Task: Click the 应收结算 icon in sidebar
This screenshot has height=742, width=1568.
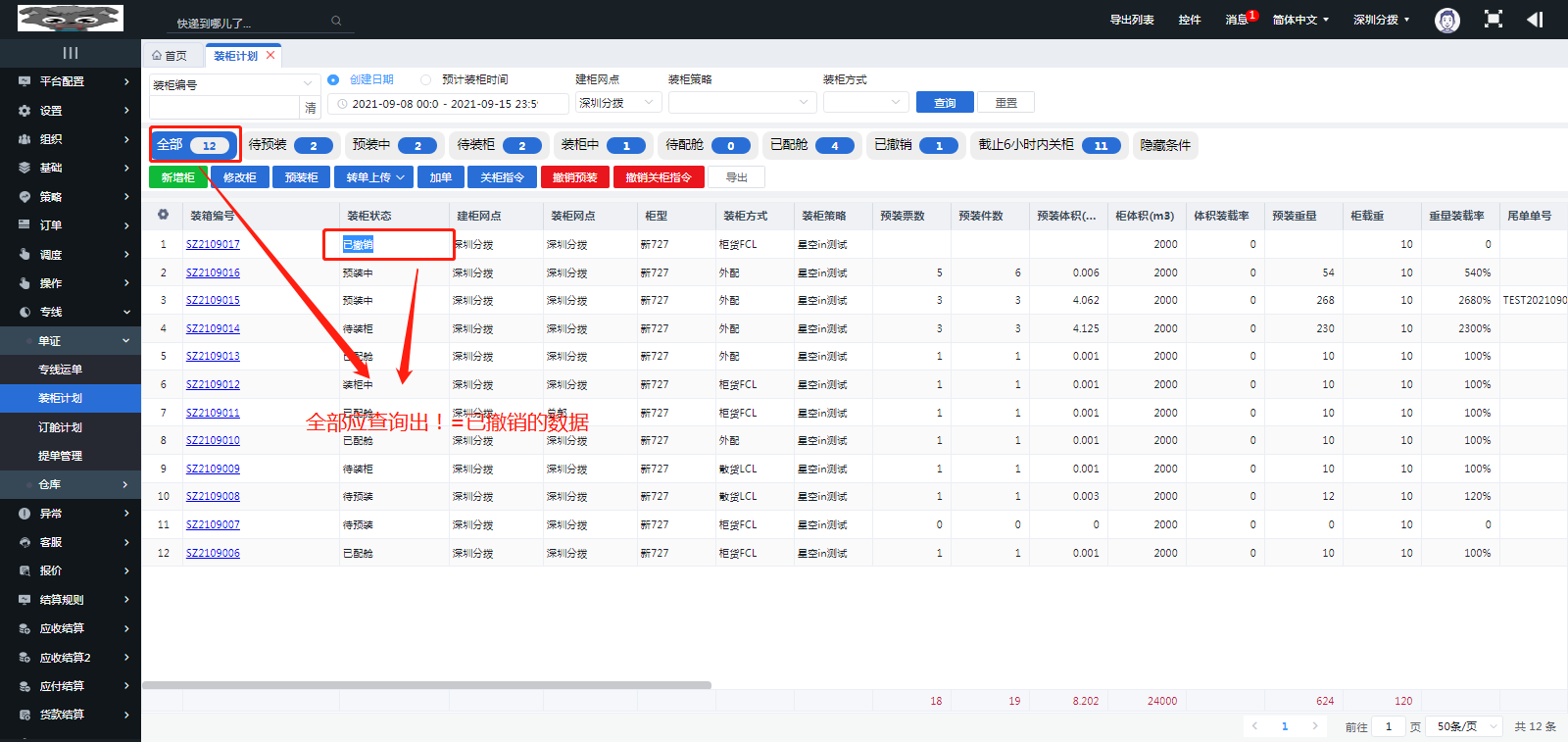Action: point(24,628)
